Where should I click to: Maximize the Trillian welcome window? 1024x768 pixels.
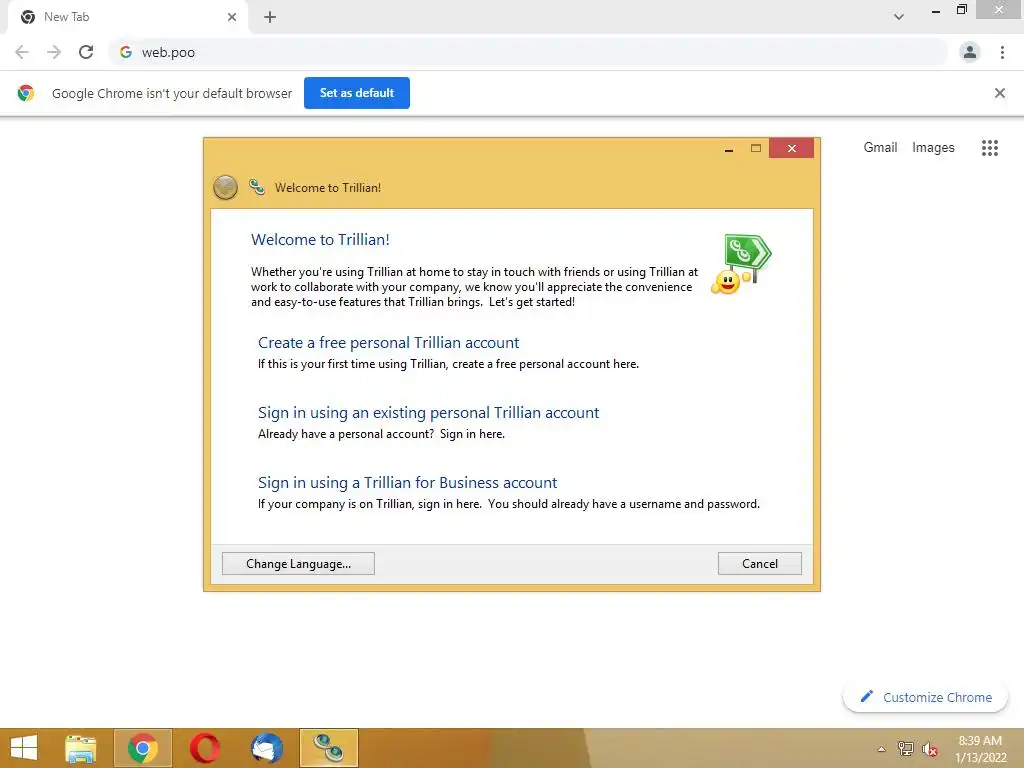(x=756, y=148)
